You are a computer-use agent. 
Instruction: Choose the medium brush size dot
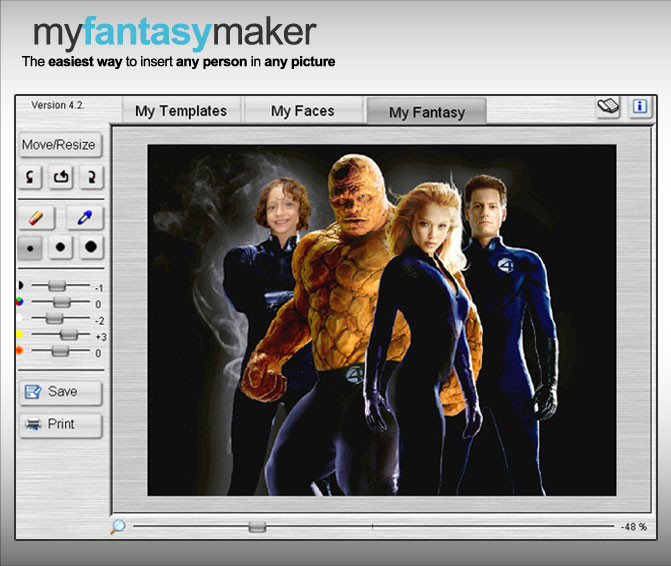(x=61, y=247)
